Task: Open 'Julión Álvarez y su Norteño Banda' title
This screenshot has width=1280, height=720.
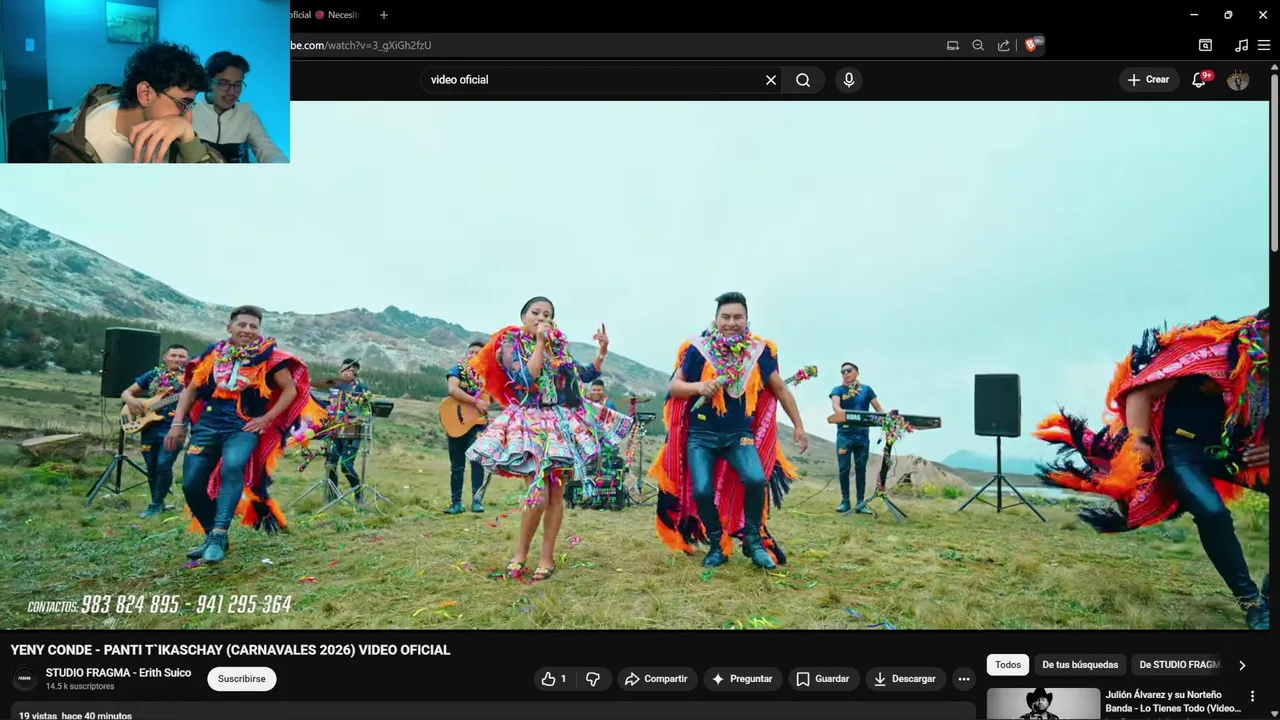Action: (x=1173, y=702)
